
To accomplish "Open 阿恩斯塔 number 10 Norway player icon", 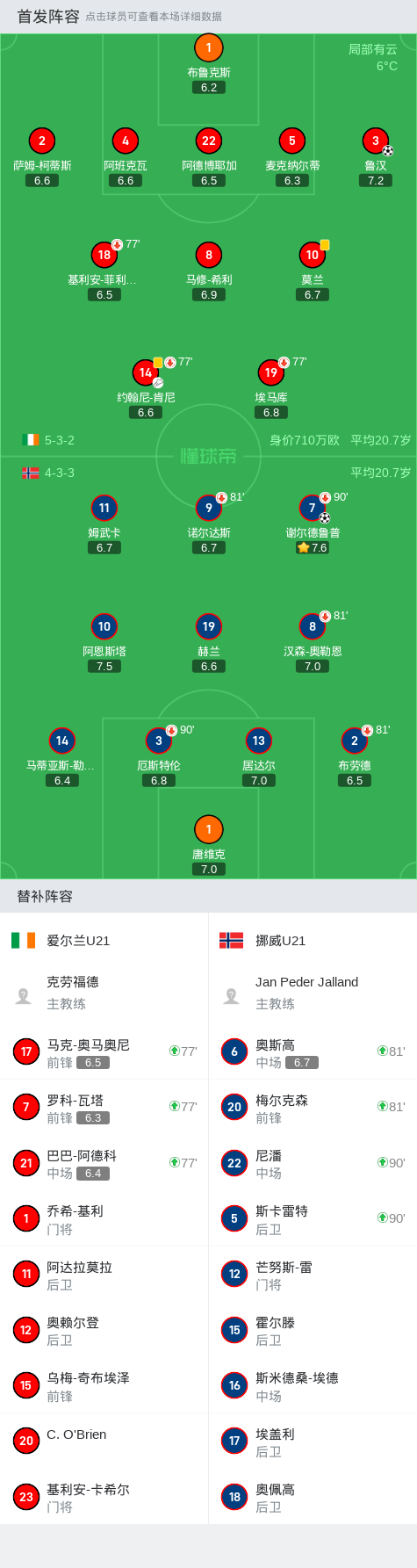I will (x=104, y=626).
